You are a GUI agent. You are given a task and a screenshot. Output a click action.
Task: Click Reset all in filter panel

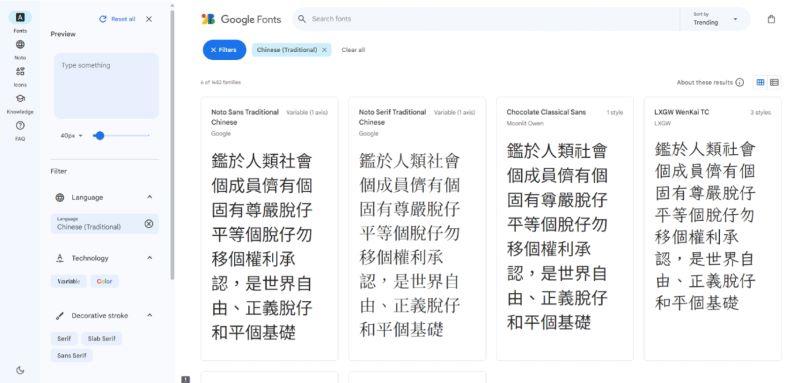tap(117, 19)
